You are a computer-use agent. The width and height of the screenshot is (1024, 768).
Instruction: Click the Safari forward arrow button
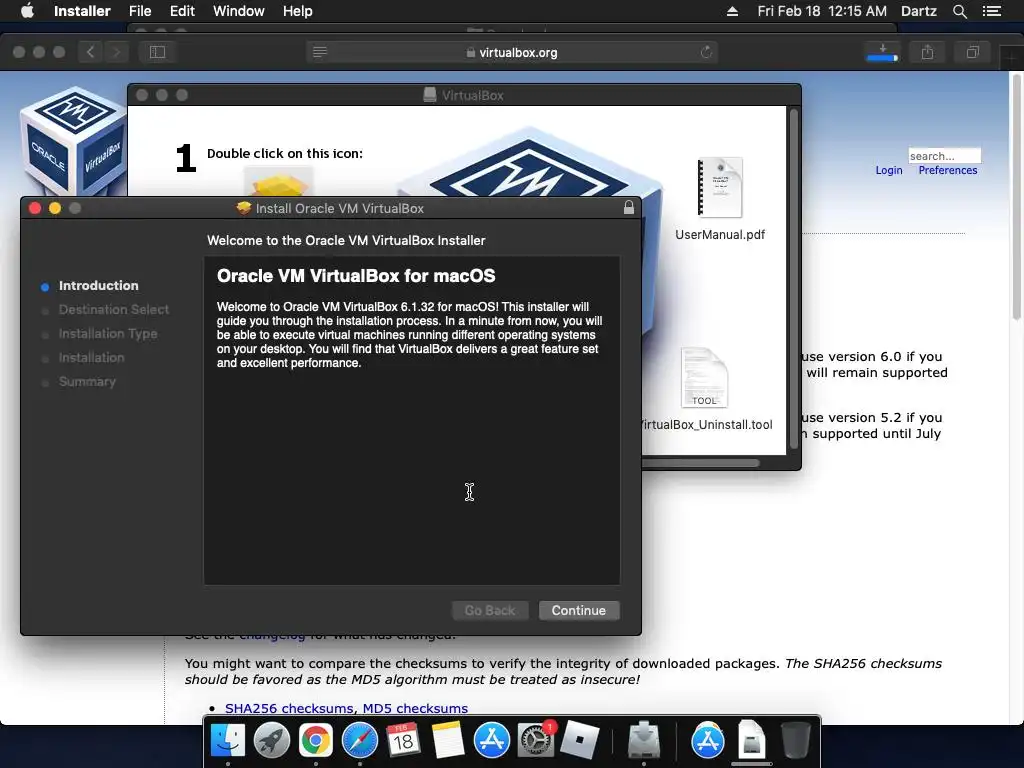(x=116, y=52)
